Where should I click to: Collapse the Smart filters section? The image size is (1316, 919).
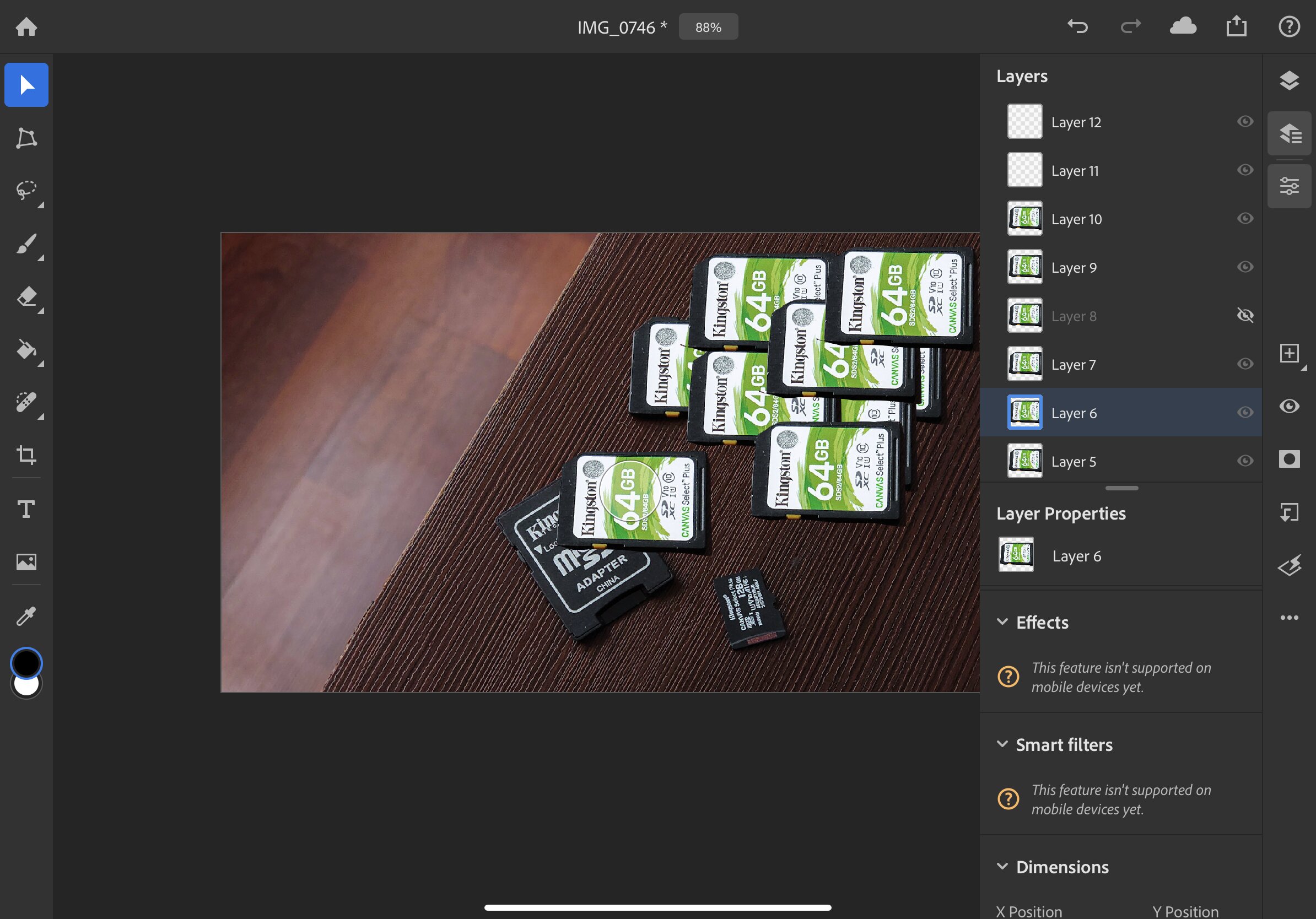1002,744
